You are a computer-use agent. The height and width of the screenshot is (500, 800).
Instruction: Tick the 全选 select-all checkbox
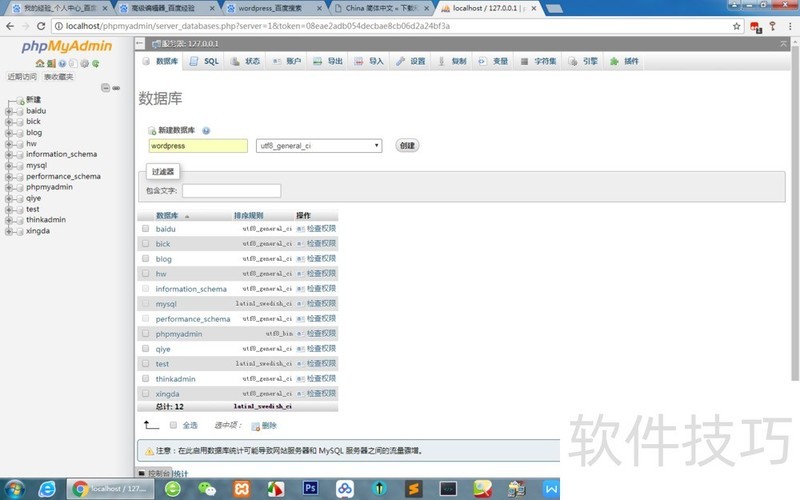tap(173, 425)
